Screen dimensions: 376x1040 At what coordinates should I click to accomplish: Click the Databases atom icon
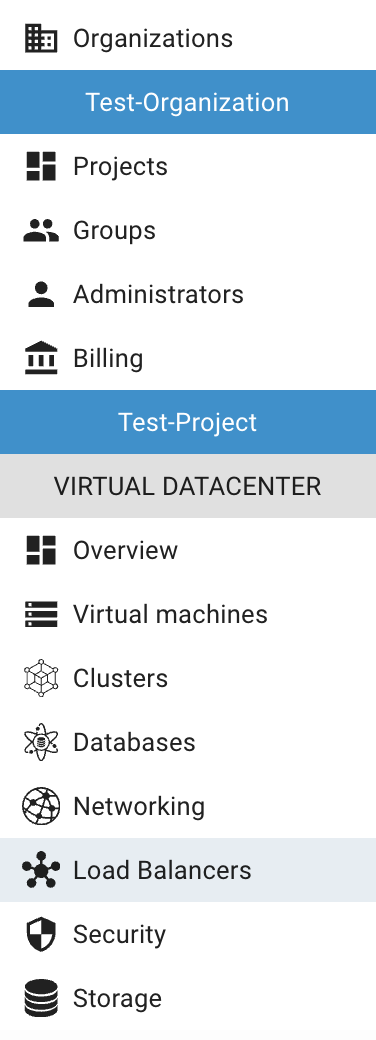(41, 742)
